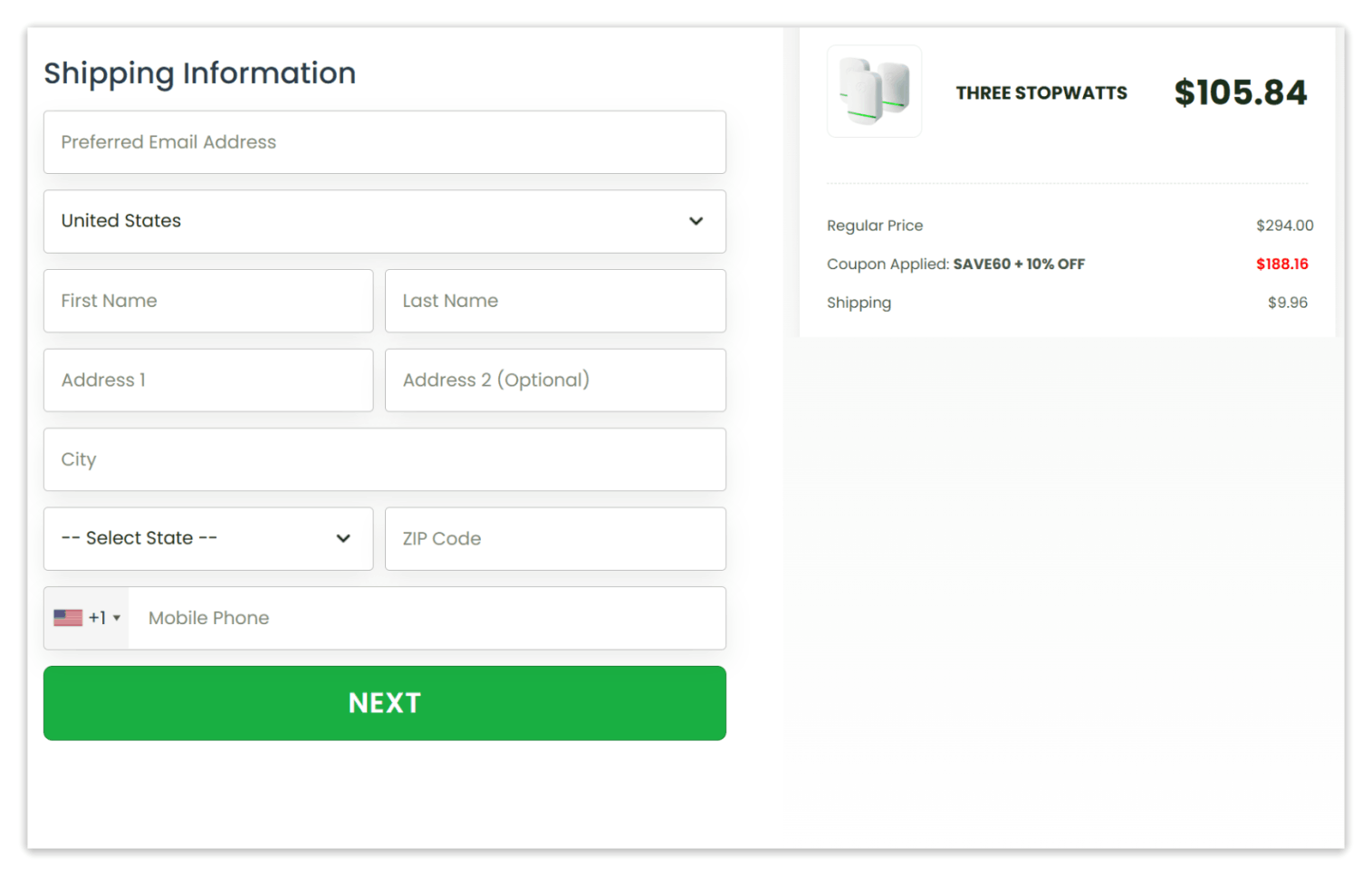This screenshot has width=1372, height=876.
Task: Click the First Name input field
Action: 208,301
